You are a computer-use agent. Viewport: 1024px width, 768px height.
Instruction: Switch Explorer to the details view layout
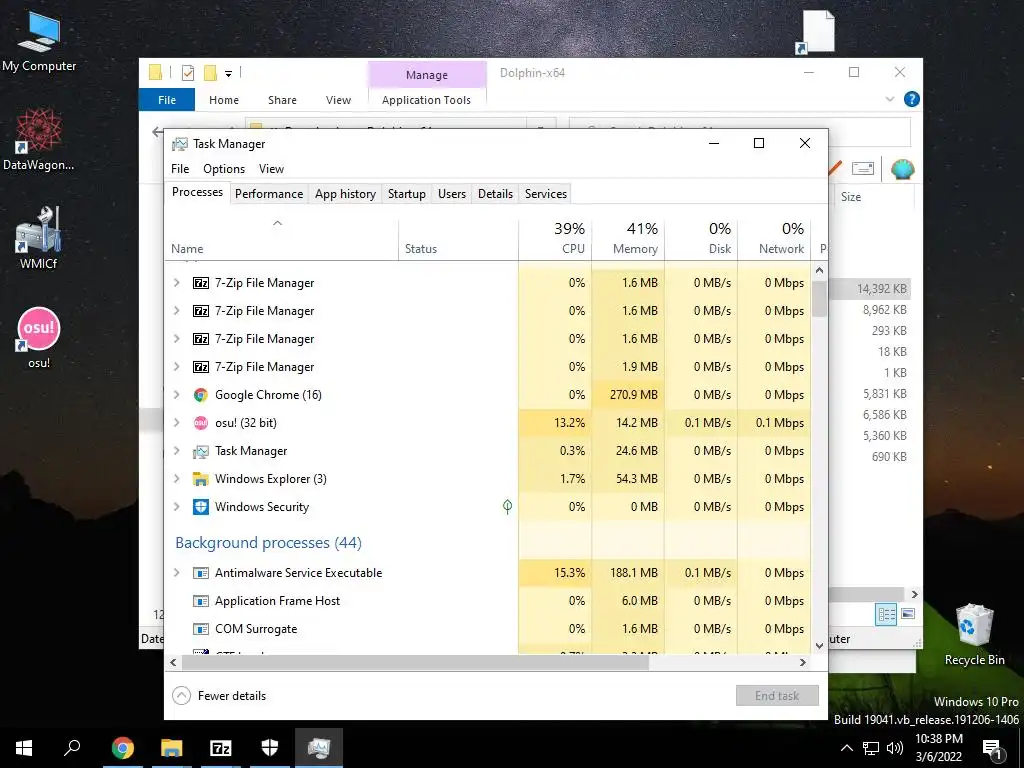tap(886, 615)
